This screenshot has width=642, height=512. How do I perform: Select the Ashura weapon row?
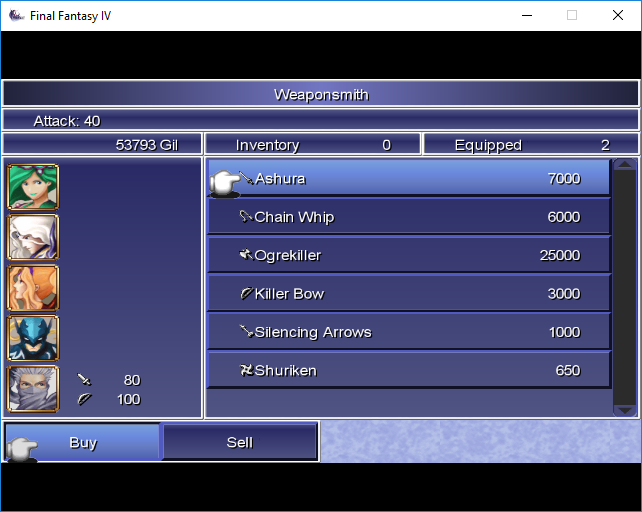pyautogui.click(x=409, y=178)
